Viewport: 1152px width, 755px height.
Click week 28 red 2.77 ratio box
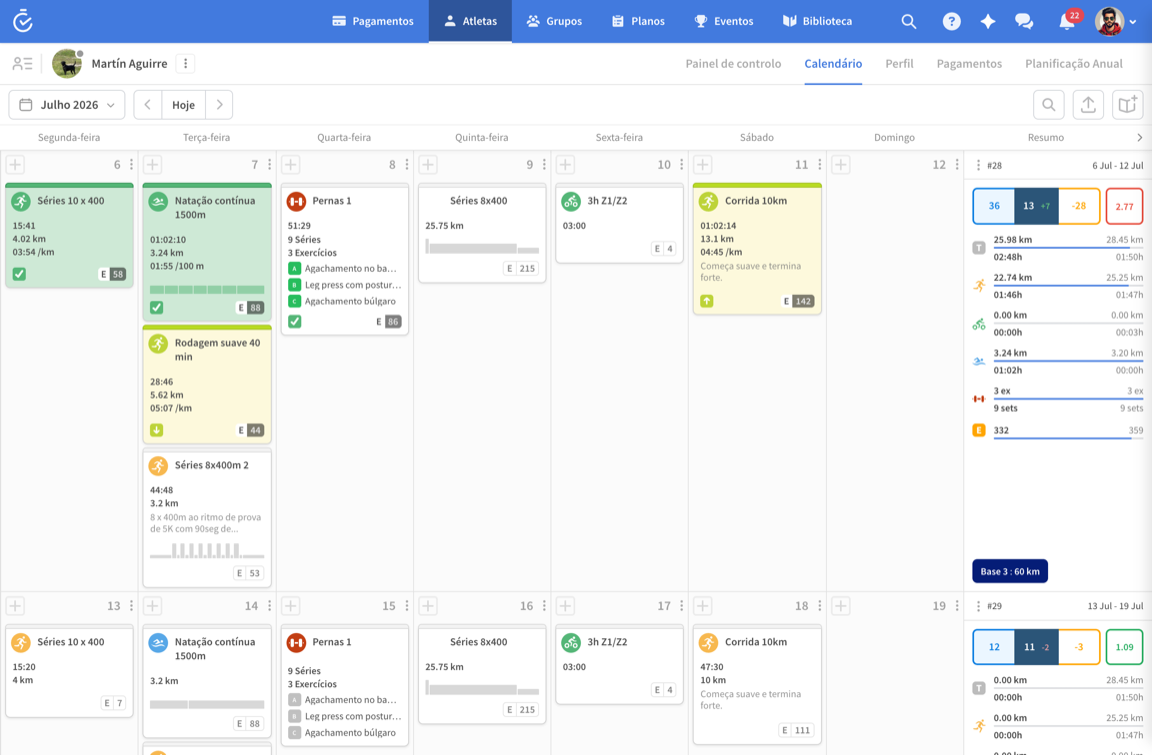click(1124, 206)
